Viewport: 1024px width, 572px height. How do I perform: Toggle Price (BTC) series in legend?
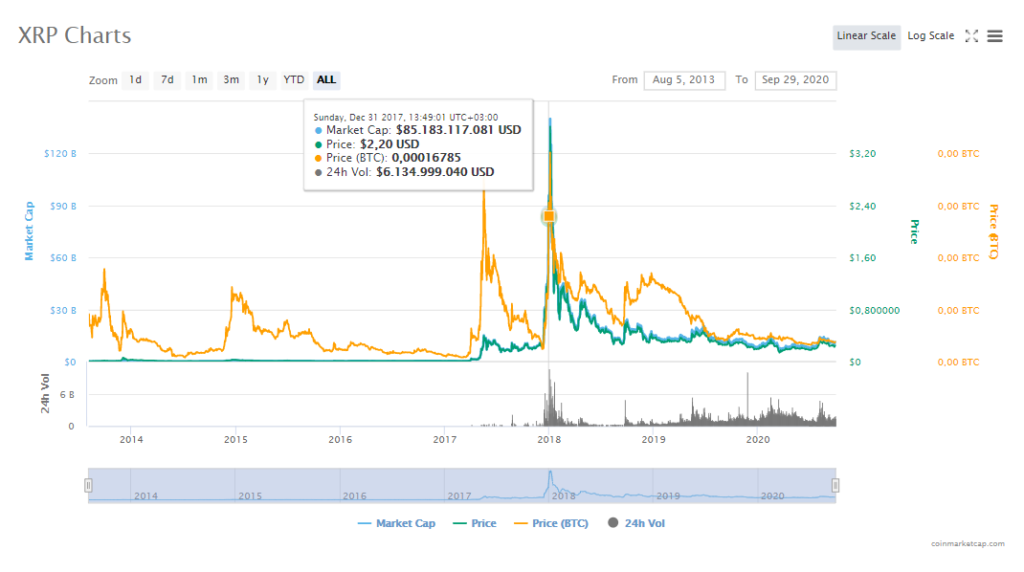pos(551,523)
